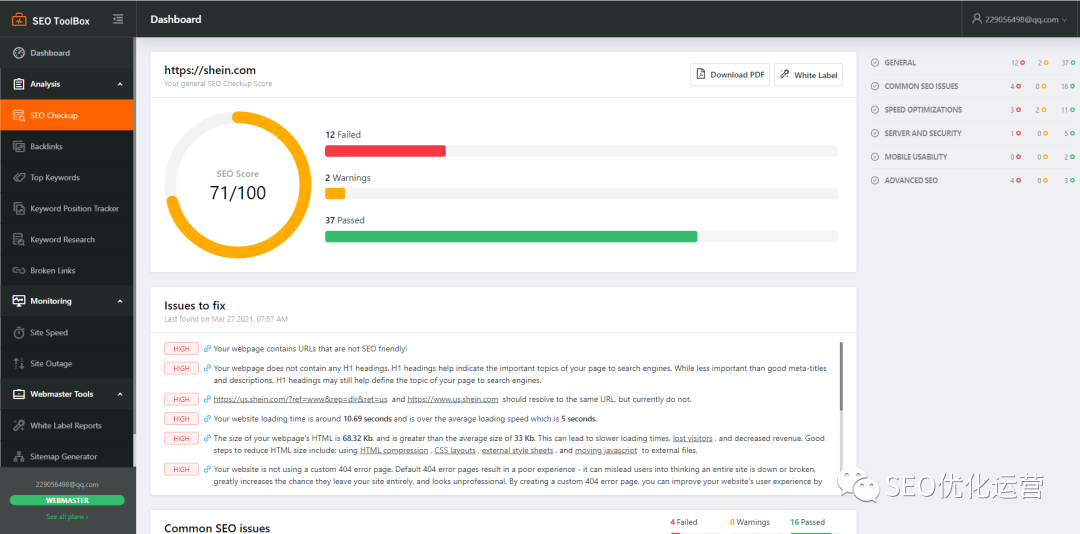Open Broken Links page

pyautogui.click(x=67, y=270)
